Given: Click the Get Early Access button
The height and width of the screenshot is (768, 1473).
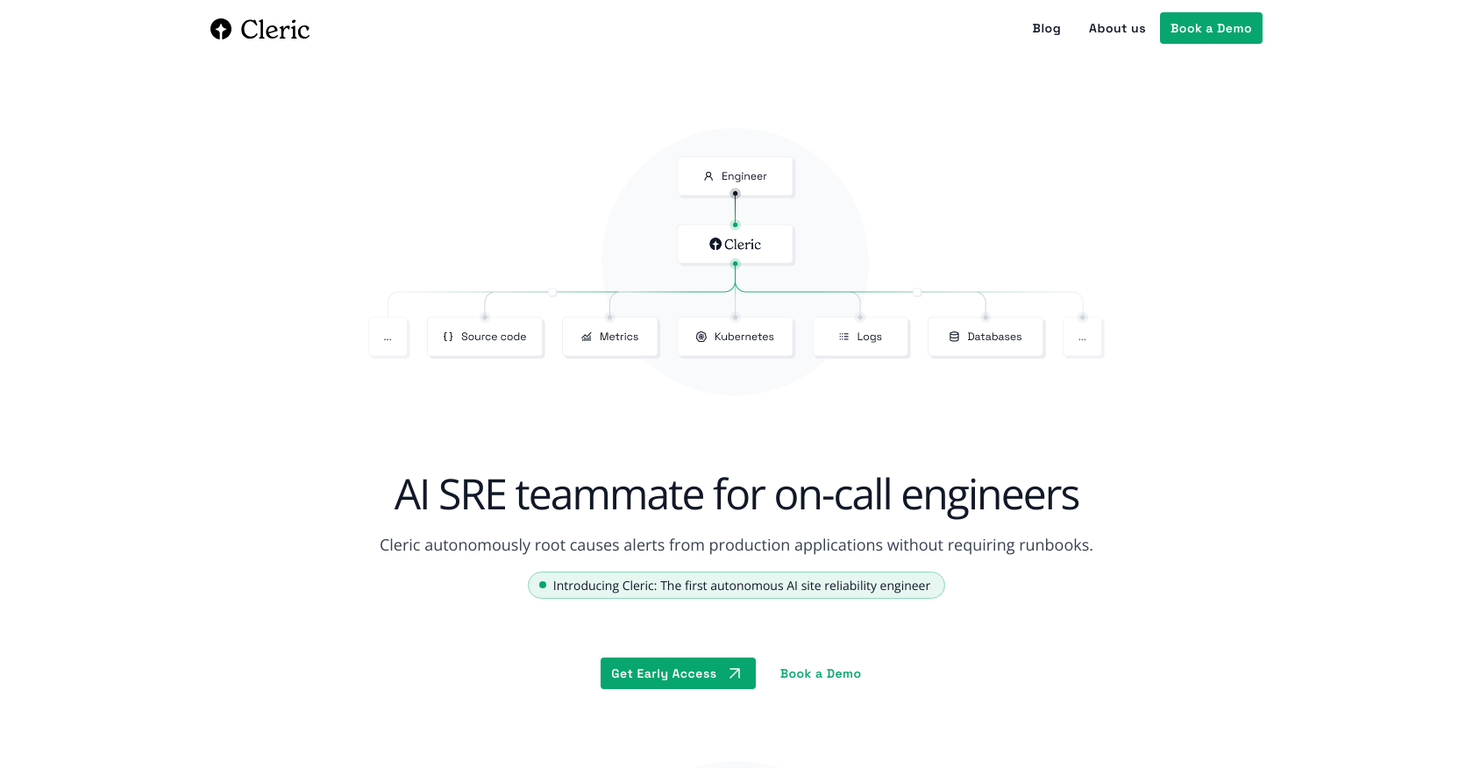Looking at the screenshot, I should pos(678,673).
